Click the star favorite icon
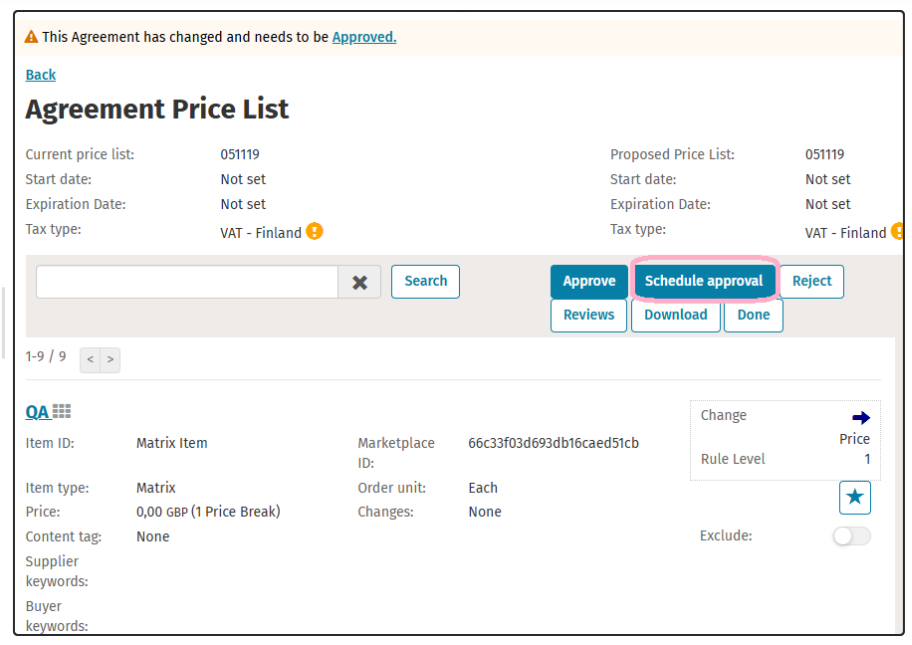The image size is (912, 645). [x=855, y=497]
